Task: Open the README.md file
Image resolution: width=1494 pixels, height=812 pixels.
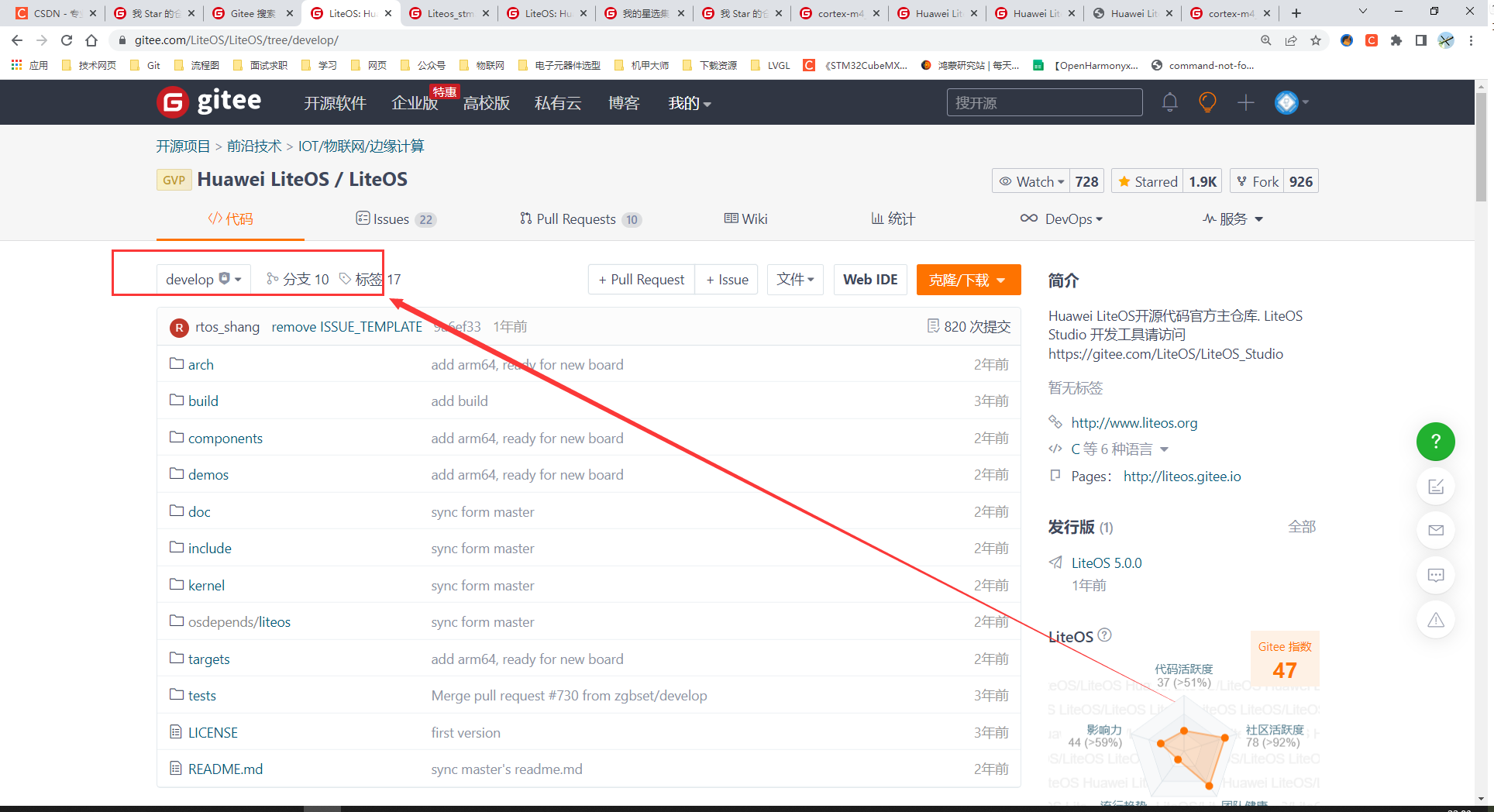Action: pyautogui.click(x=225, y=769)
